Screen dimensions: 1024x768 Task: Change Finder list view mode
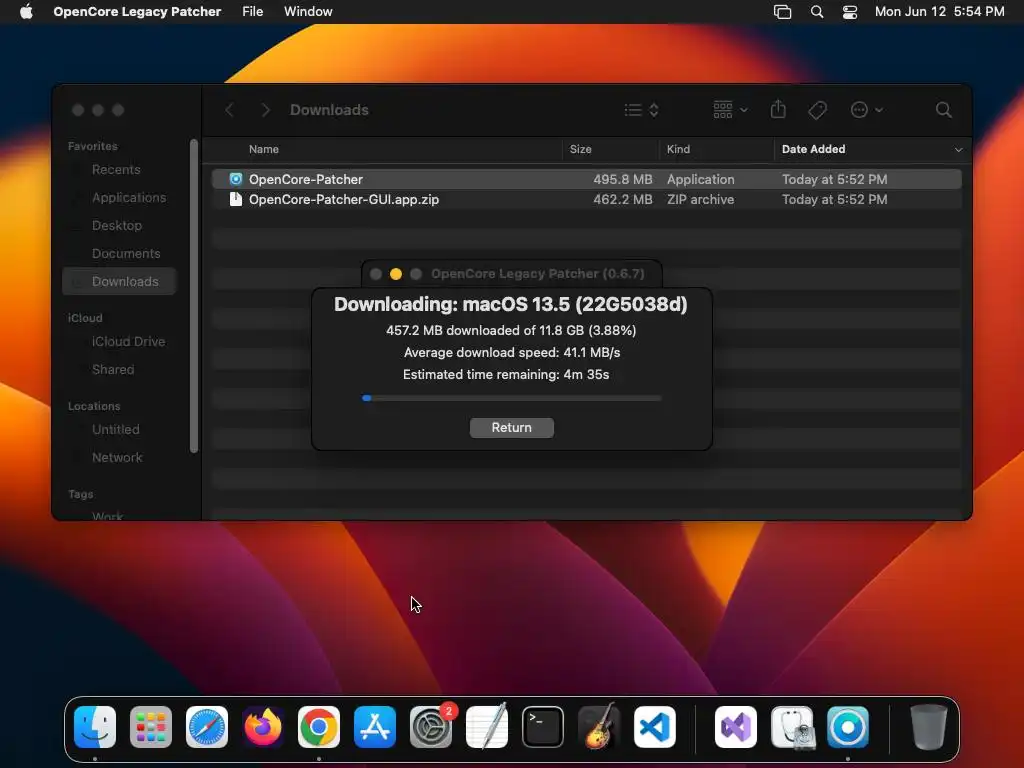[x=641, y=110]
